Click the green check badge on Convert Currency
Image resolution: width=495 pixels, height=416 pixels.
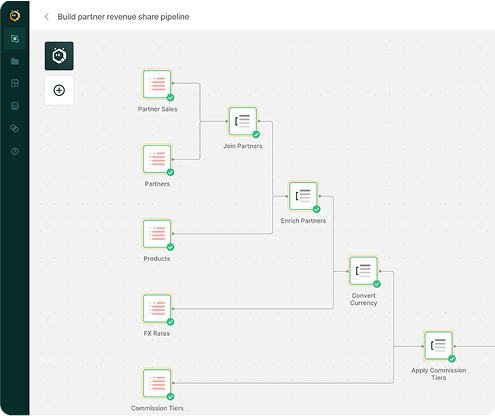[x=377, y=284]
